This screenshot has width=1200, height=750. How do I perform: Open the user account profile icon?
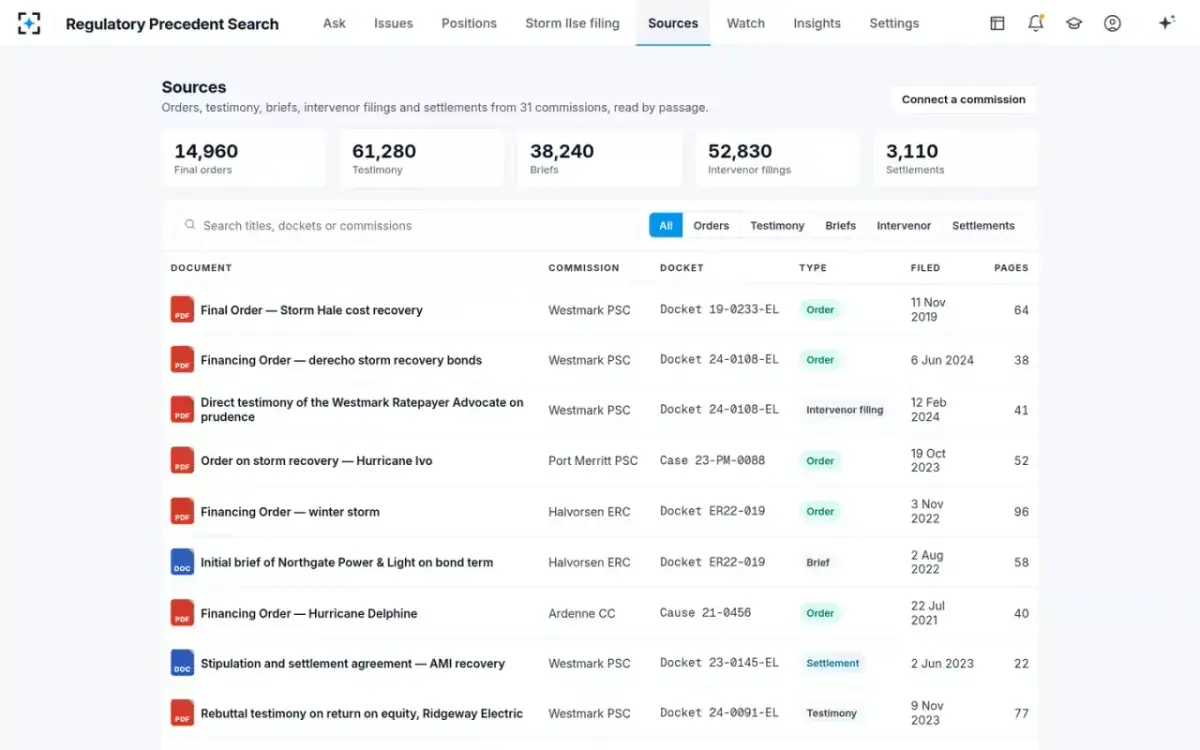1112,23
